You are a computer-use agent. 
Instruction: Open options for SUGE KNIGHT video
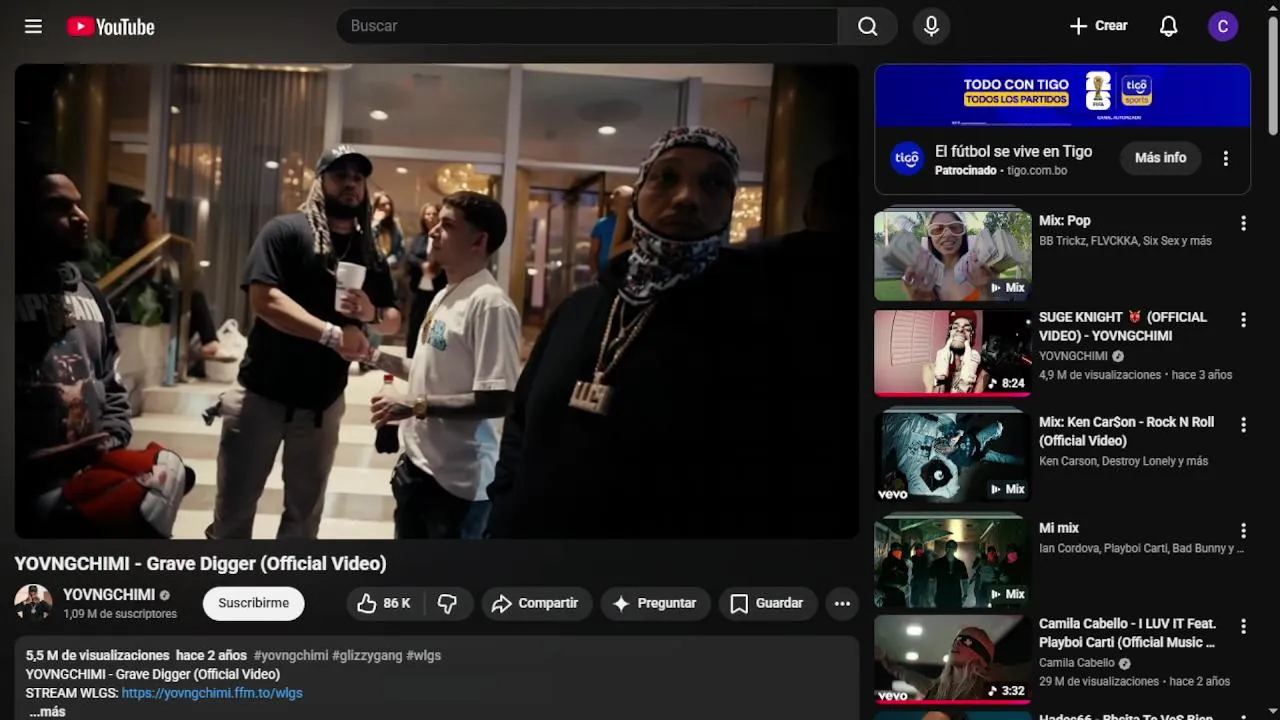pos(1243,320)
